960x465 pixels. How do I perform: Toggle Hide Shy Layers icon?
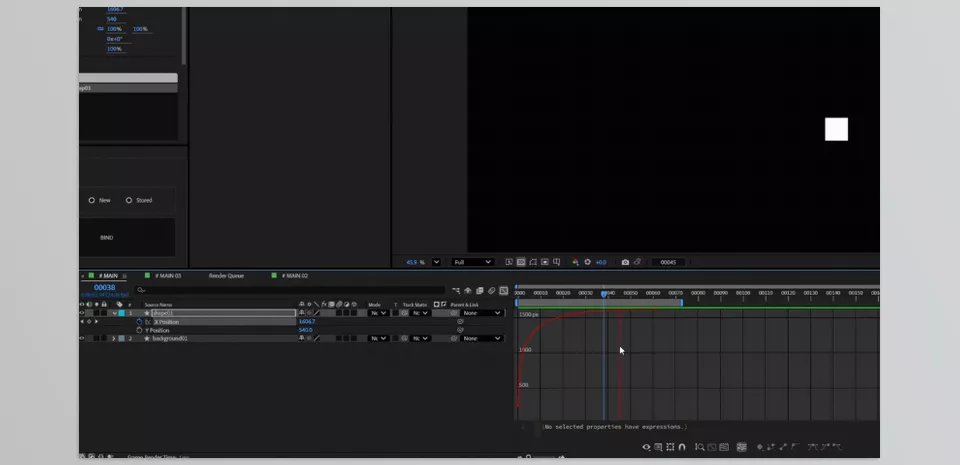[468, 291]
